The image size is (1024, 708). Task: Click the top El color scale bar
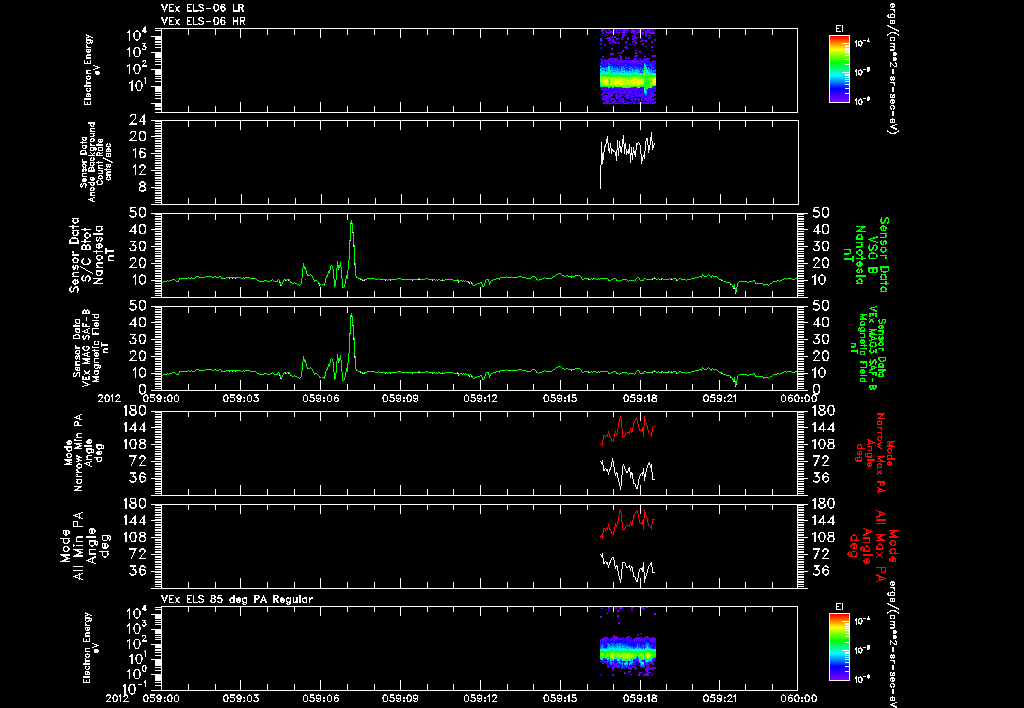(839, 69)
